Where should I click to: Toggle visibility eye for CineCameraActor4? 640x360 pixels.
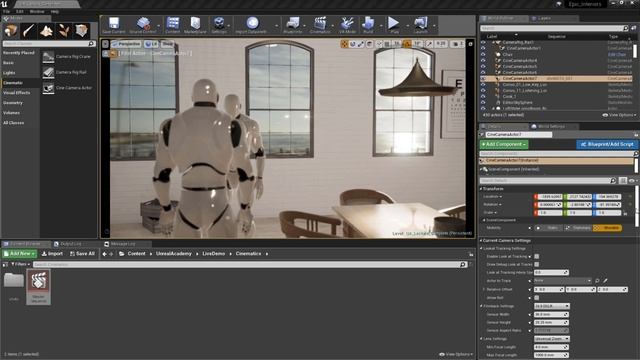pos(483,60)
